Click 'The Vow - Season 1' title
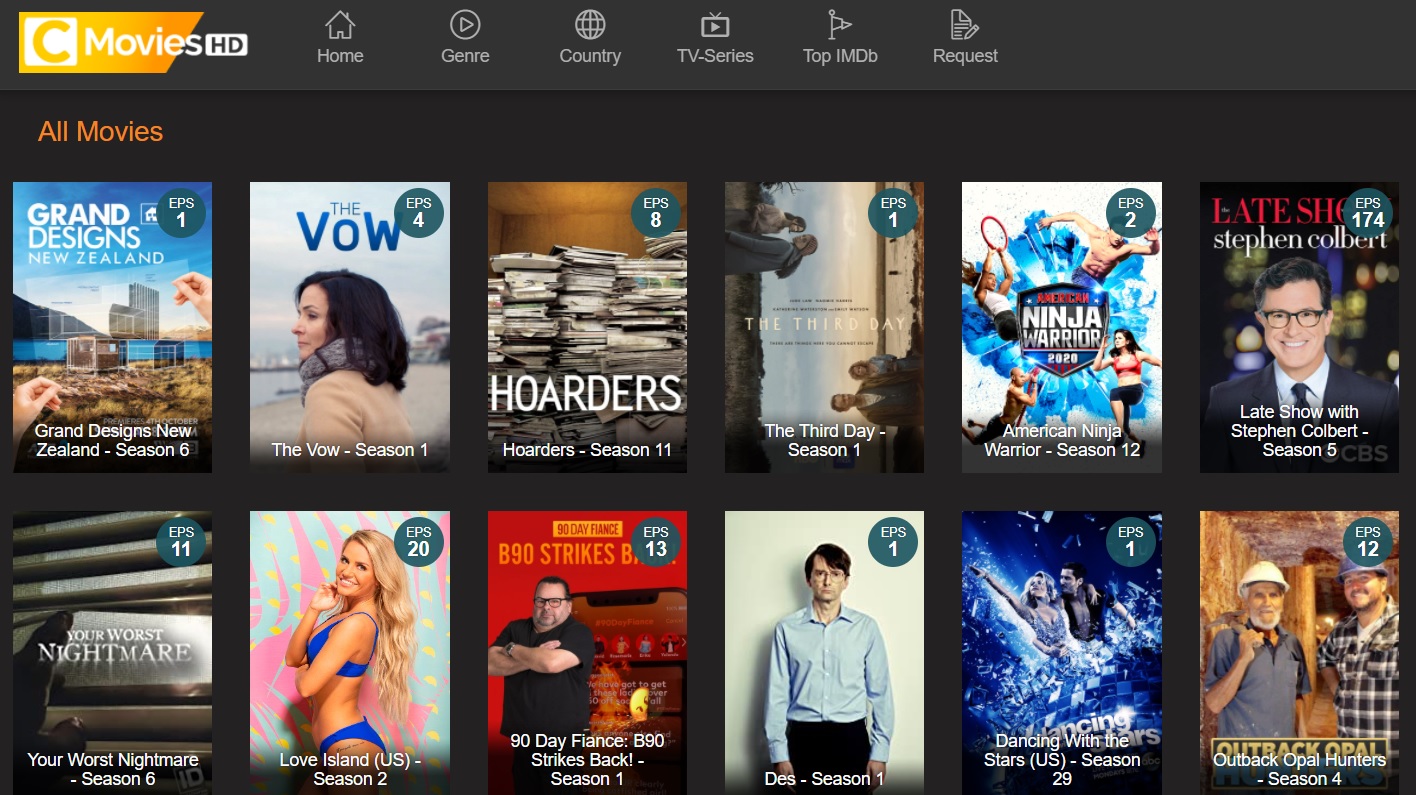This screenshot has height=795, width=1416. coord(350,450)
